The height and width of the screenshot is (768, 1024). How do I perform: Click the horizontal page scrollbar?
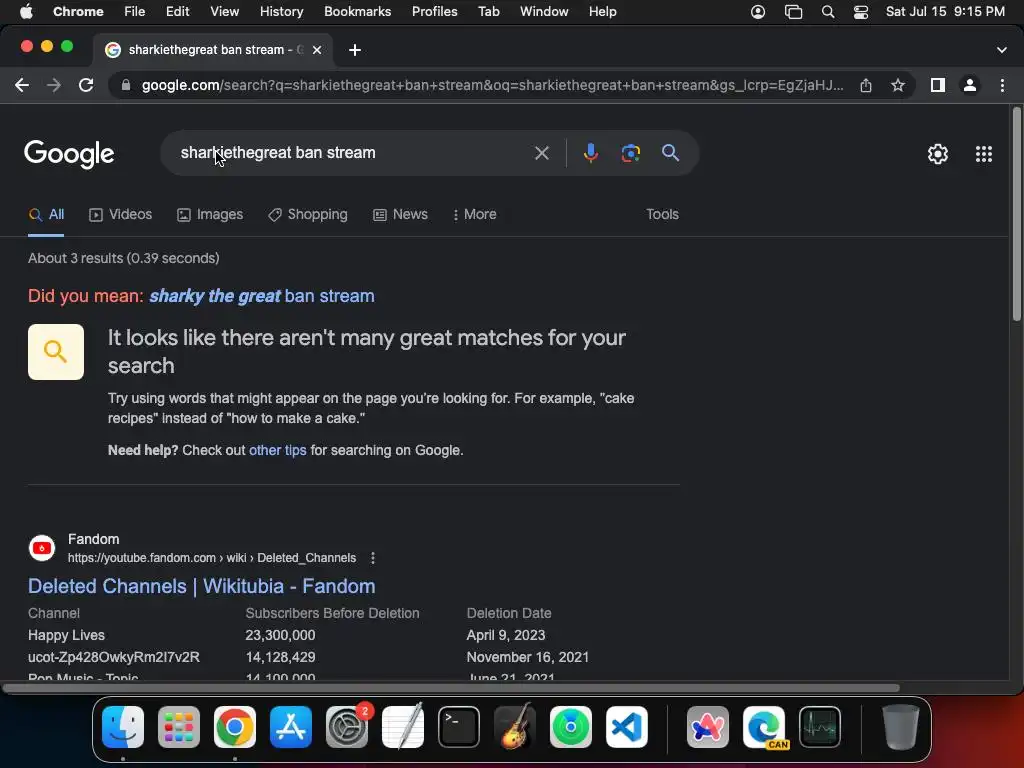(x=451, y=688)
